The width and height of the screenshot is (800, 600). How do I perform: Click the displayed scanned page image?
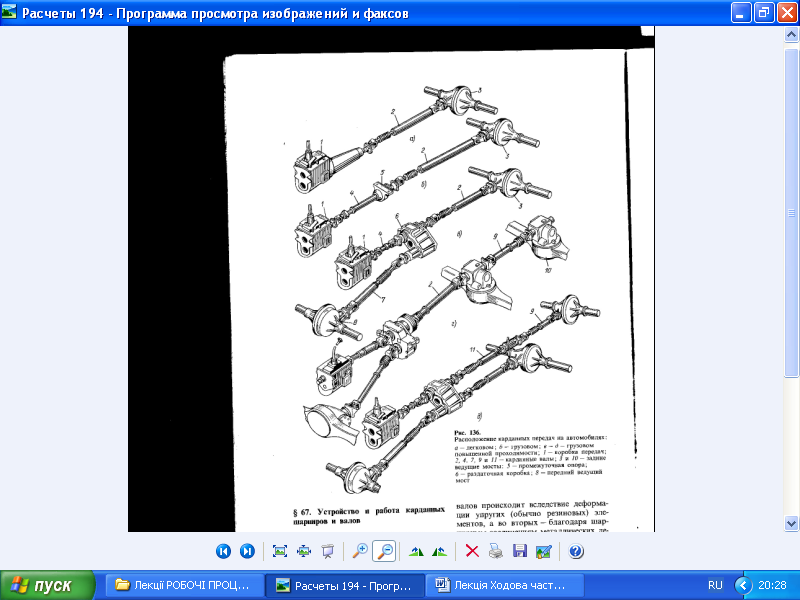[391, 279]
